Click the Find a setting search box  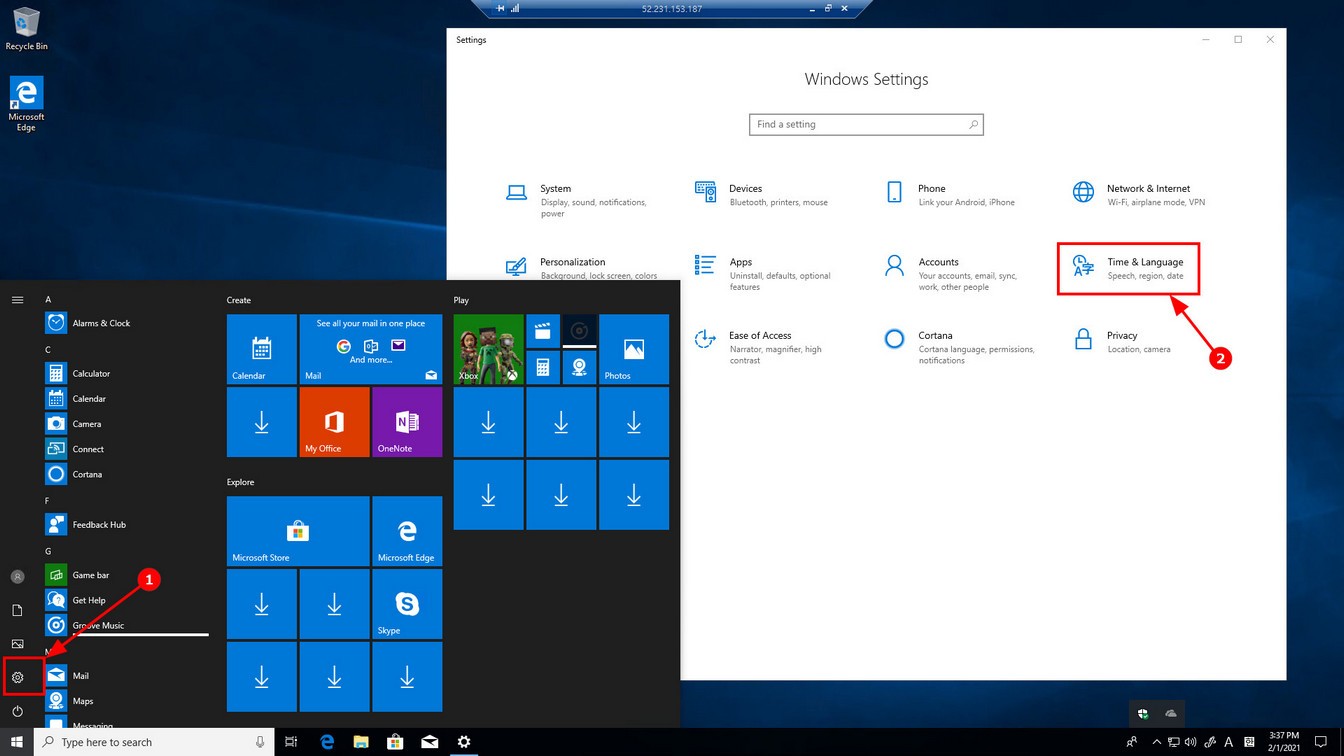point(866,125)
